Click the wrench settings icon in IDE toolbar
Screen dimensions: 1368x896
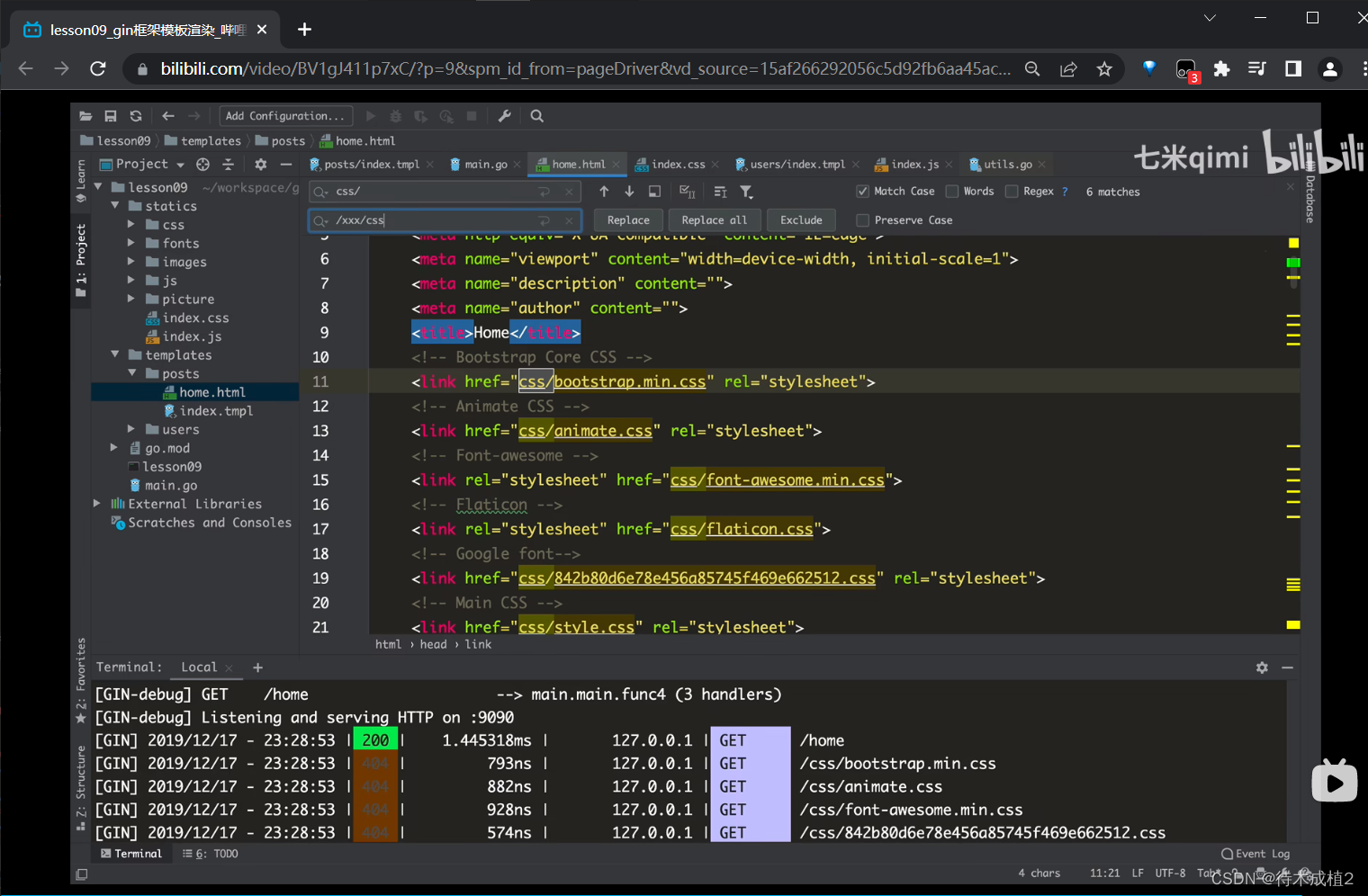(504, 116)
